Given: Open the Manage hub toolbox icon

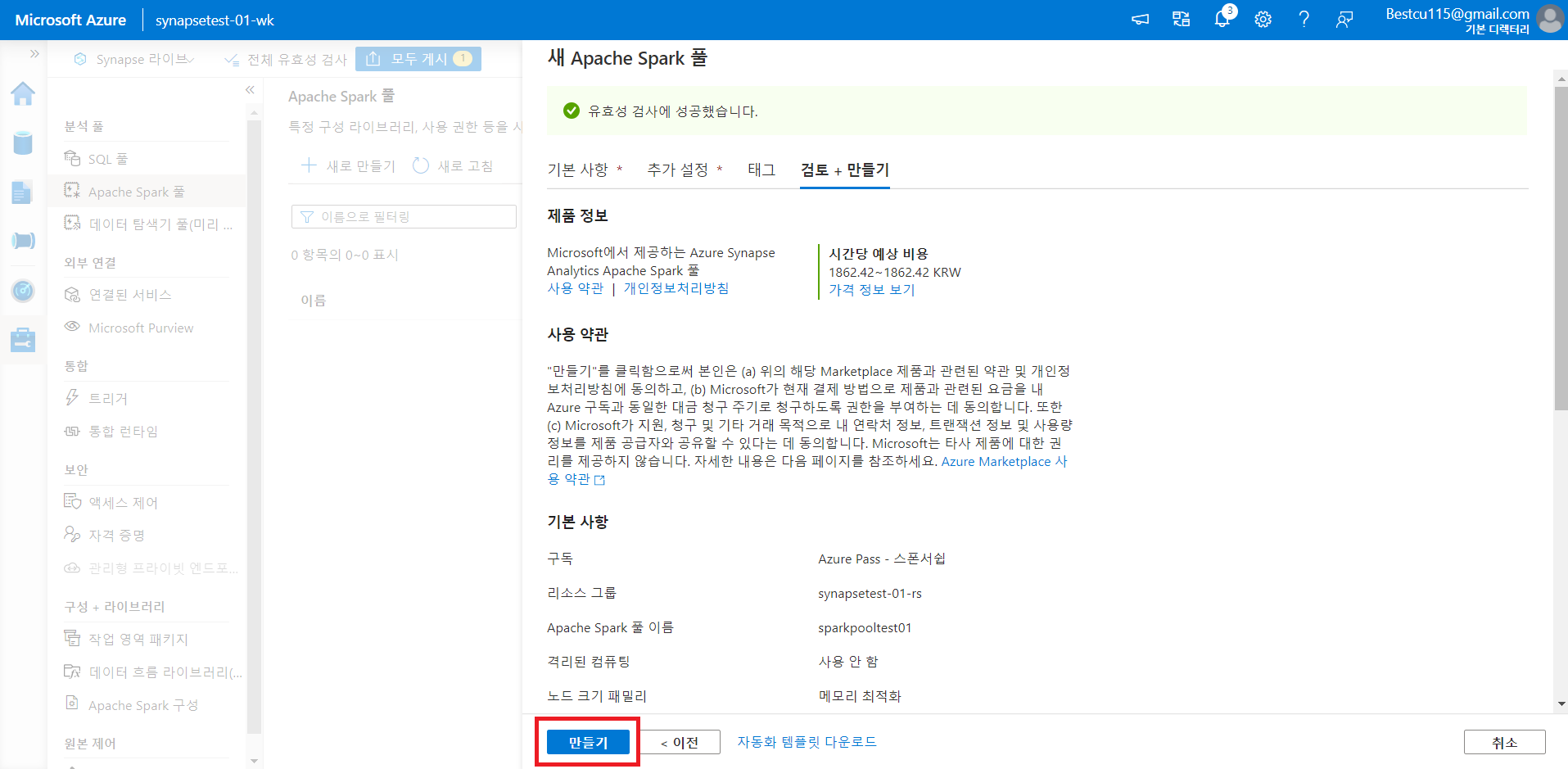Looking at the screenshot, I should [x=23, y=339].
